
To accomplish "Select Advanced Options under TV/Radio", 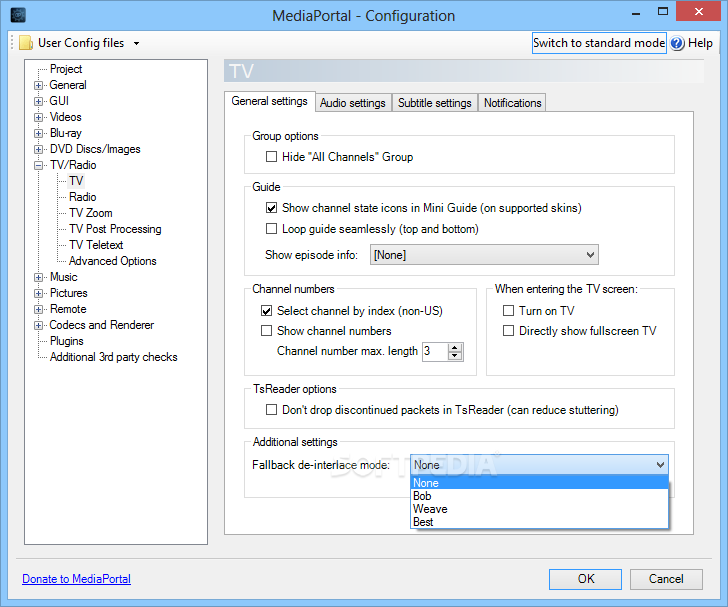I will point(112,261).
